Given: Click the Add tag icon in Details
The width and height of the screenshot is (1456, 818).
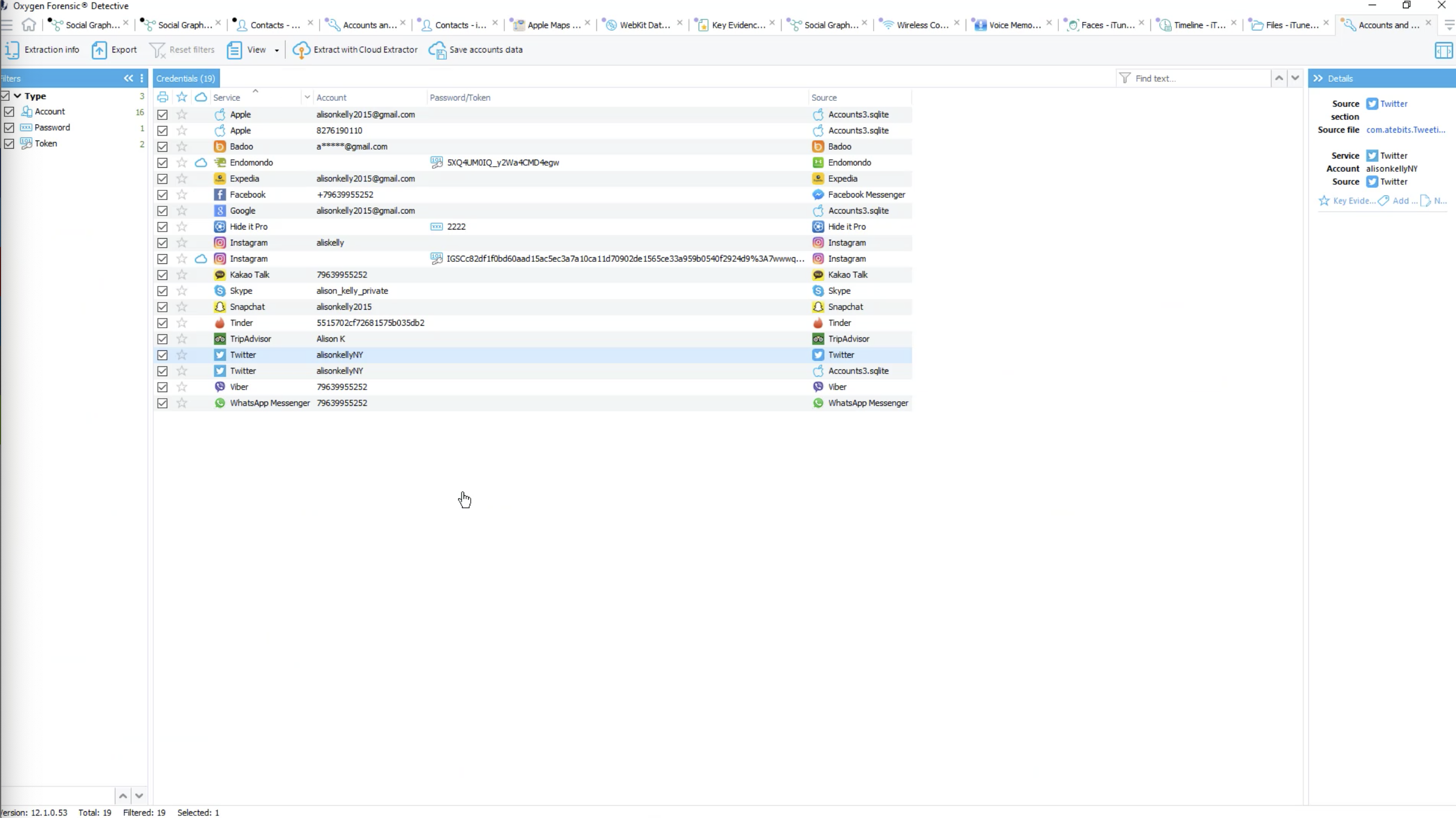Looking at the screenshot, I should click(1383, 201).
